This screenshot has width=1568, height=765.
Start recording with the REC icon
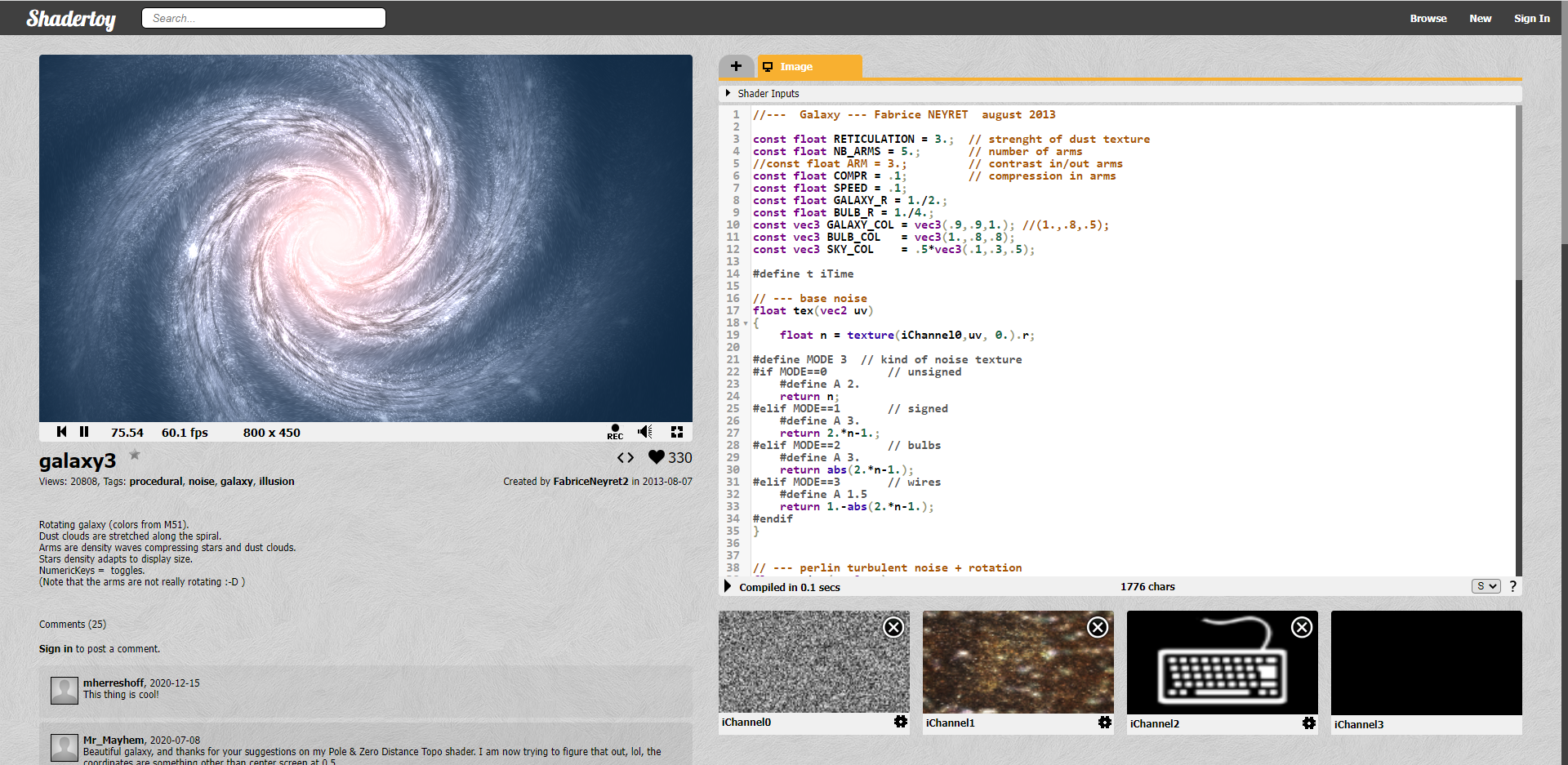click(x=615, y=430)
